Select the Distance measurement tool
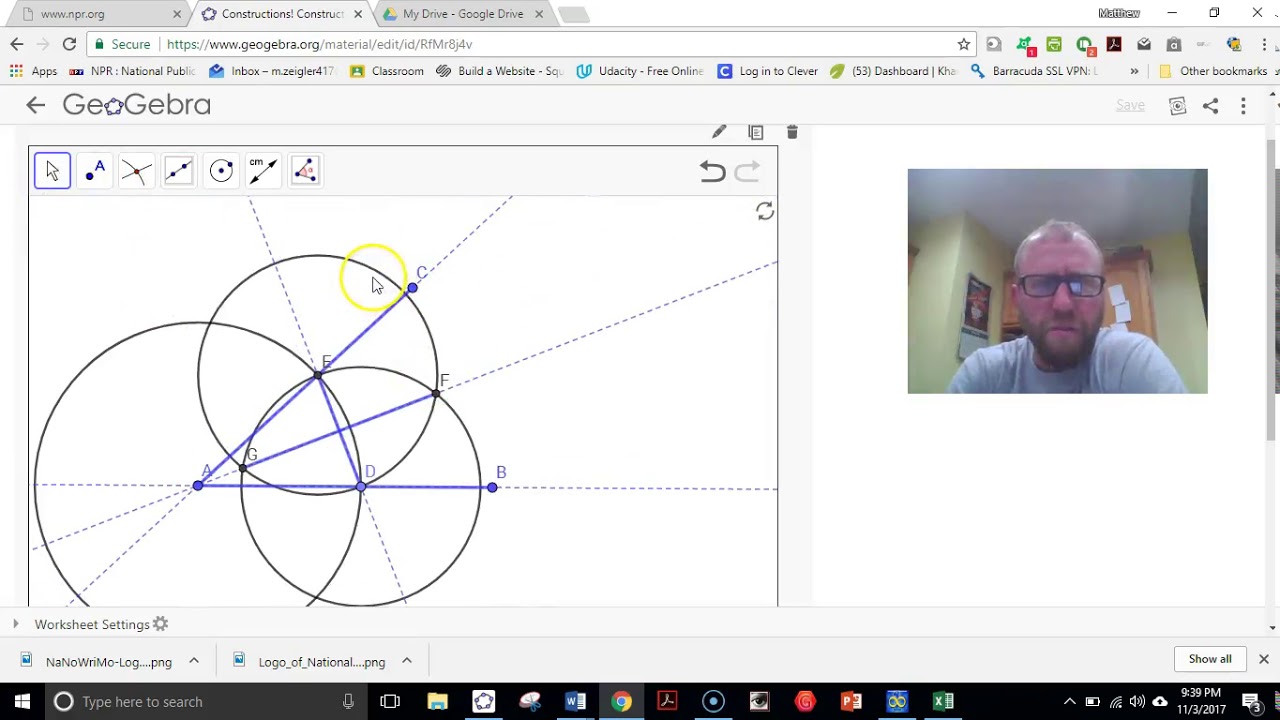 [263, 170]
